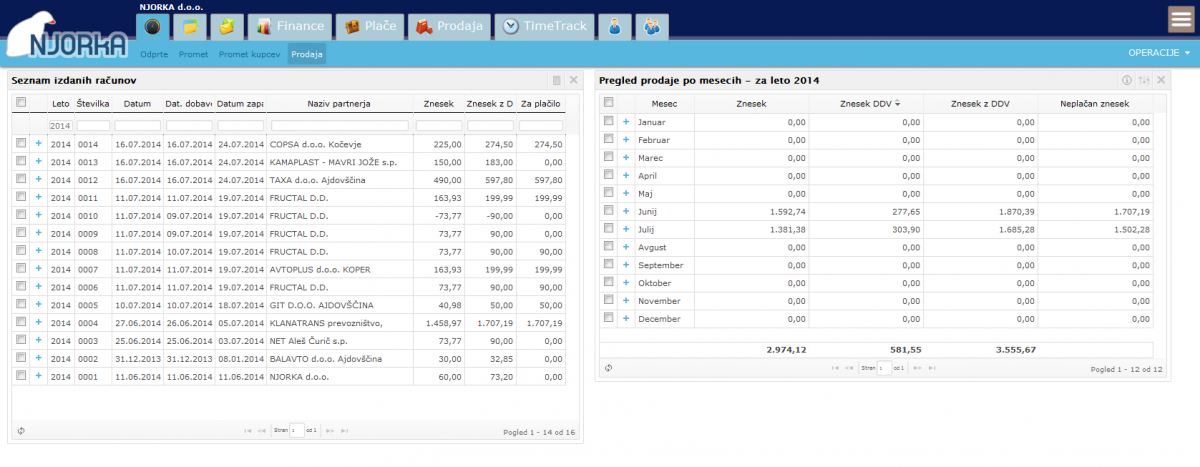The image size is (1200, 467).
Task: Select the checkbox next to Junij row
Action: [x=608, y=211]
